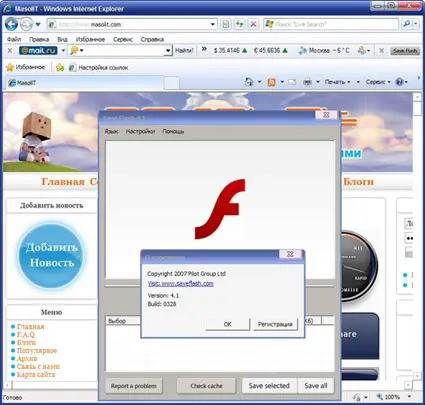Open the mail.ru toolbar settings icon

click(x=361, y=50)
